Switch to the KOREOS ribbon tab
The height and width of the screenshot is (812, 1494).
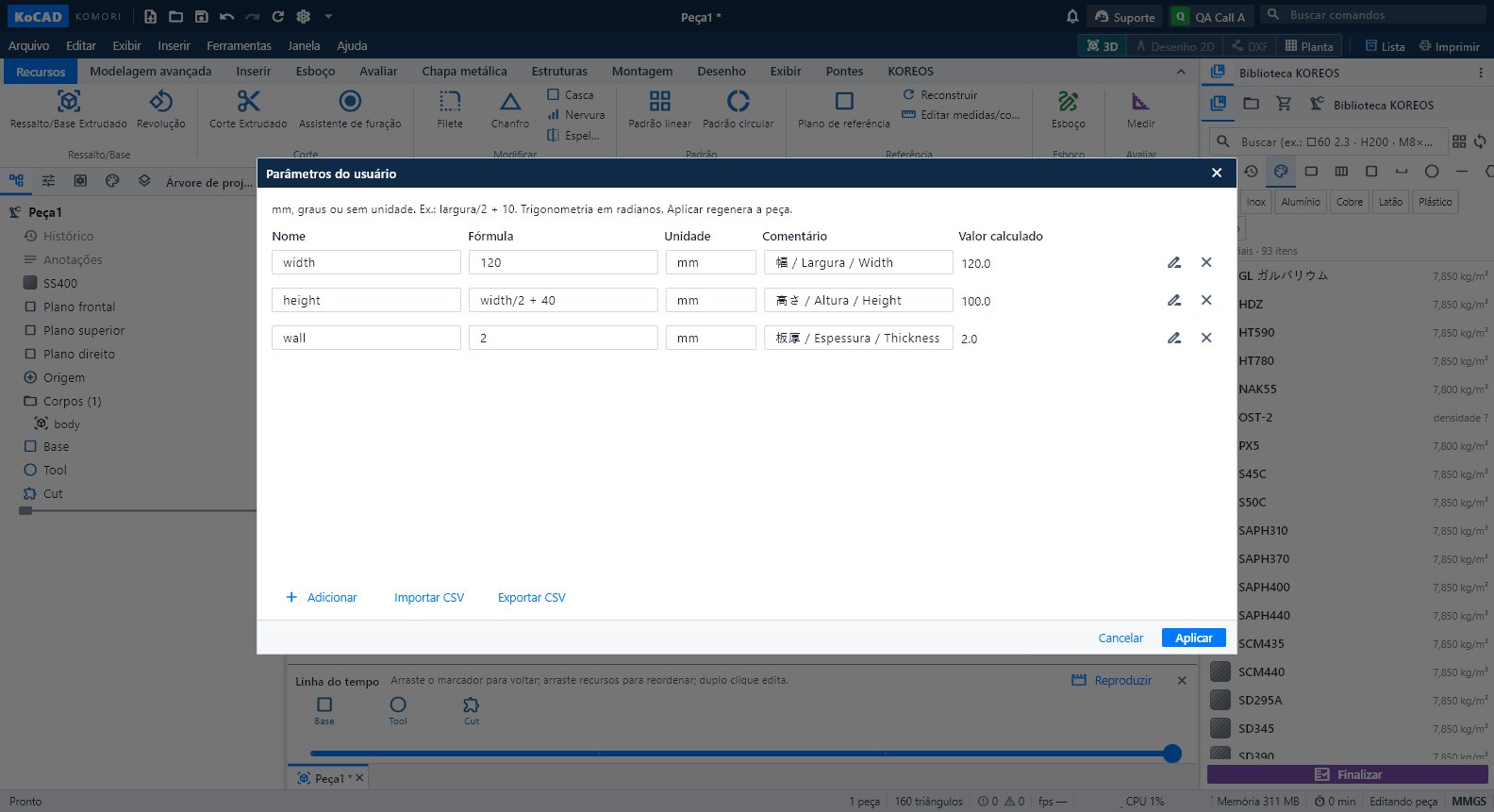(910, 71)
